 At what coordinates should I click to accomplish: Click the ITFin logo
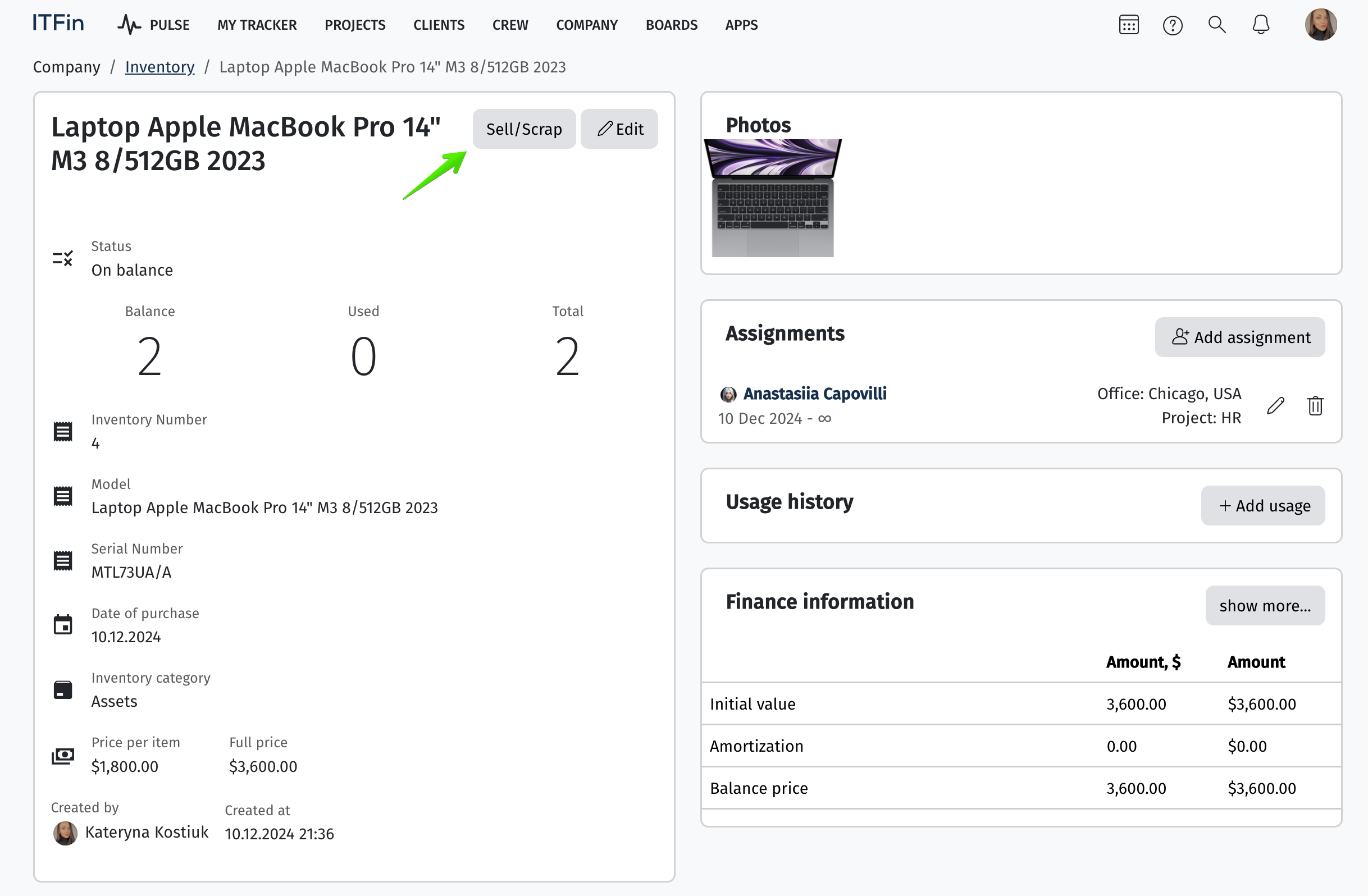coord(58,23)
